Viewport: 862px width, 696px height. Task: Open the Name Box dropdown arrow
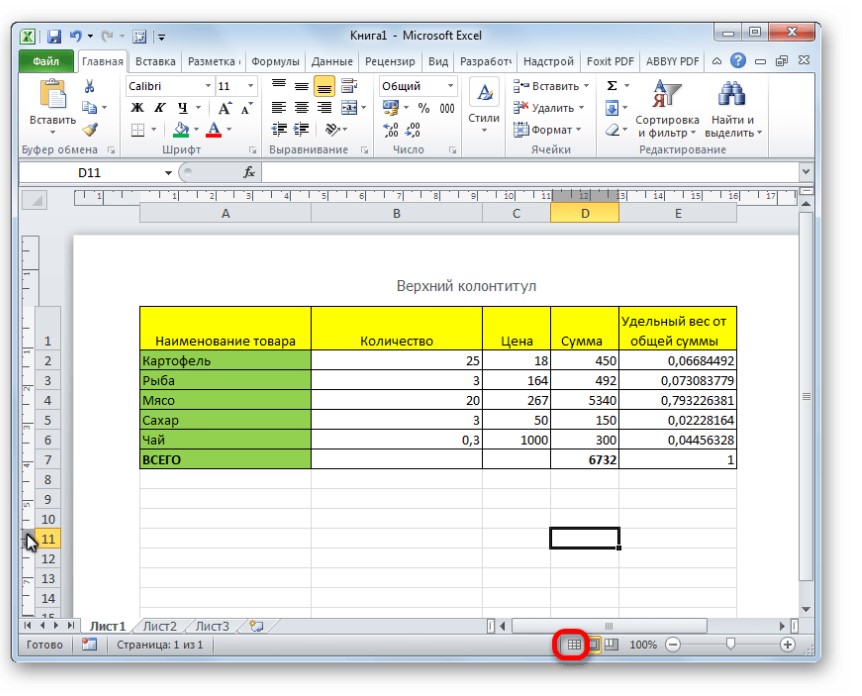click(x=168, y=172)
